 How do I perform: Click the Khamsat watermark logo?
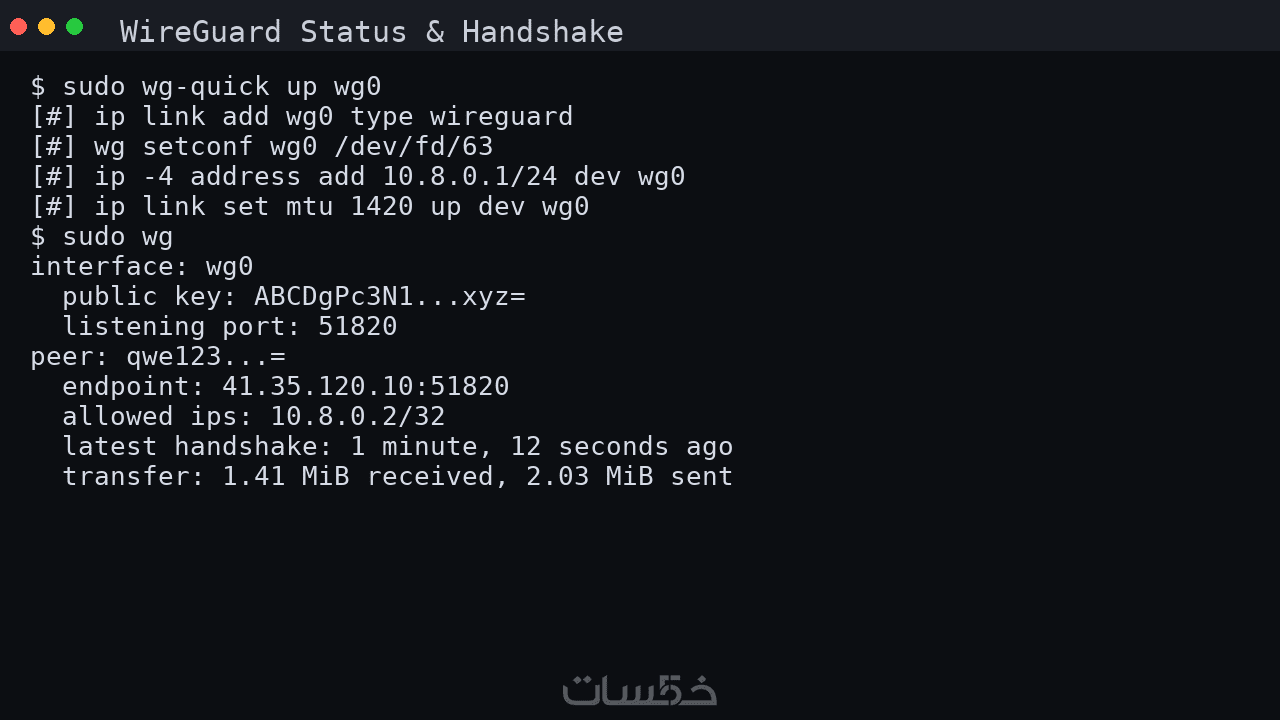coord(640,690)
